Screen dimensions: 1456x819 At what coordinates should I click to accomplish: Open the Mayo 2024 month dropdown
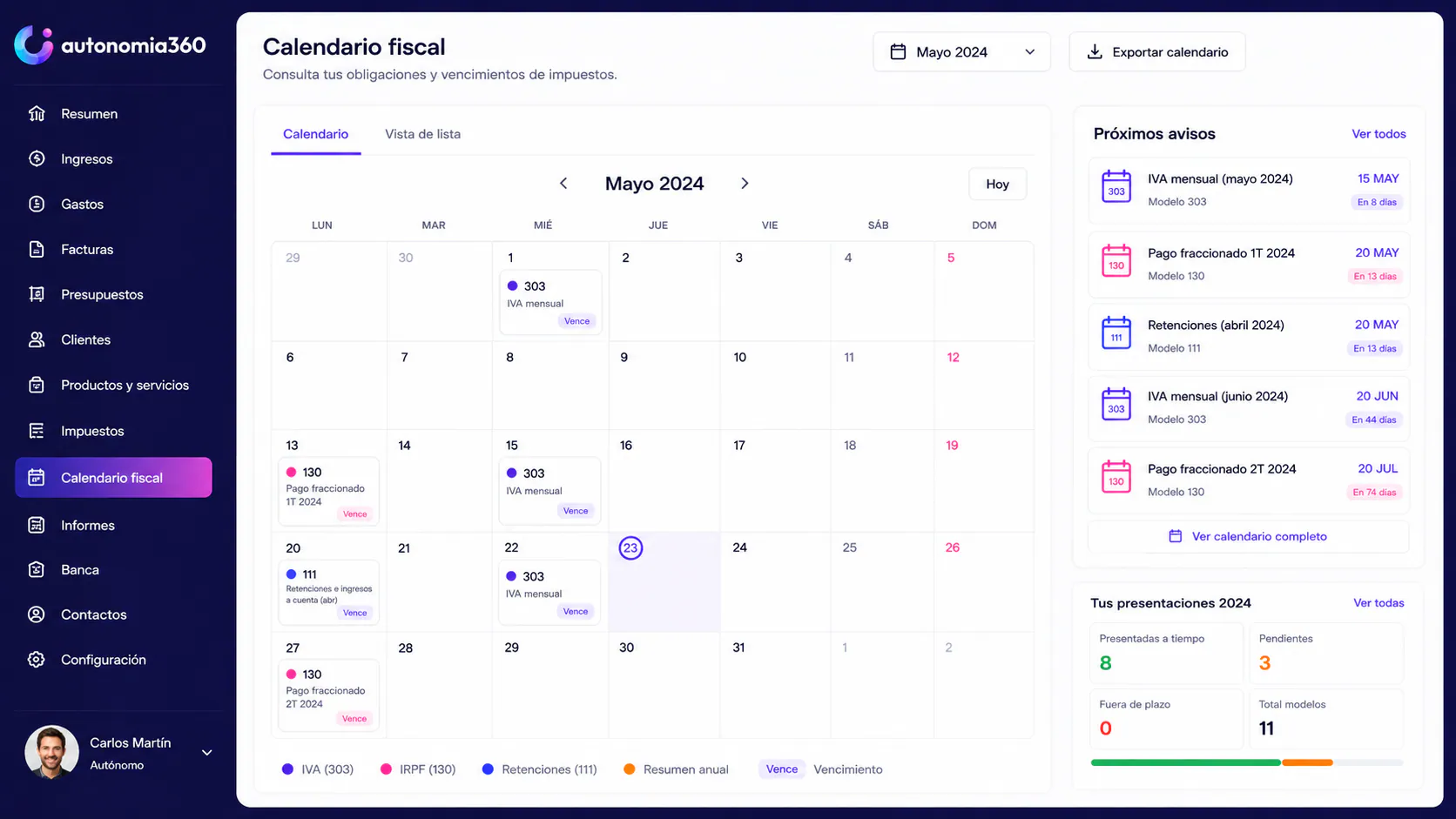961,52
